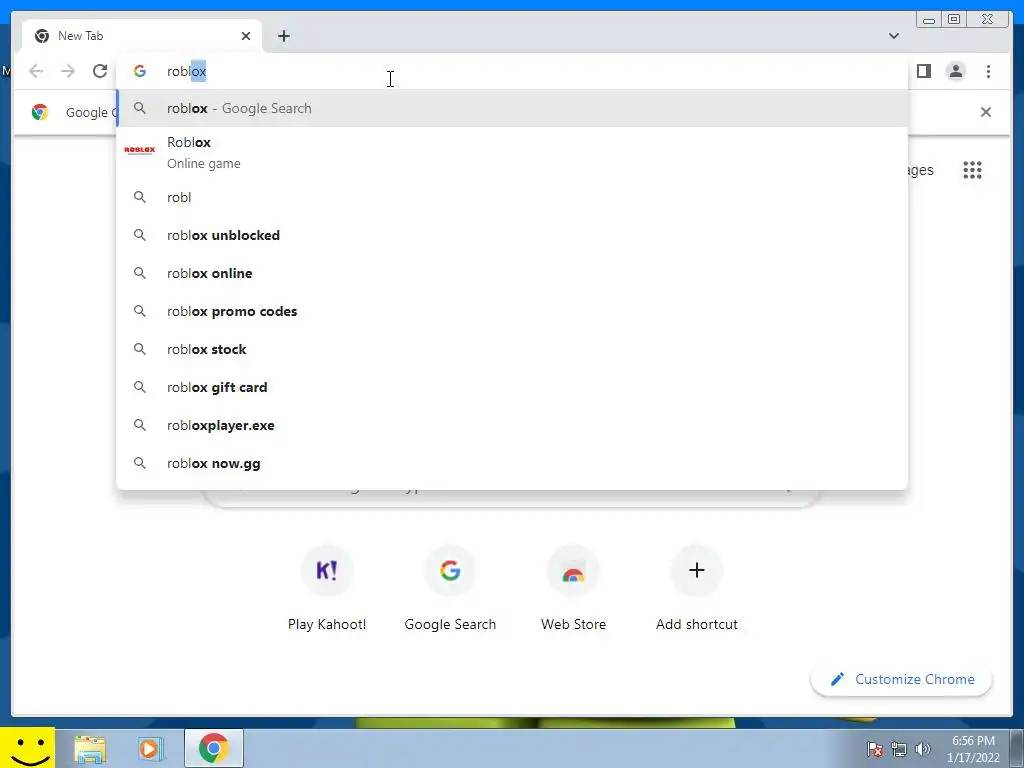
Task: Select 'roblox stock' suggestion
Action: point(512,349)
